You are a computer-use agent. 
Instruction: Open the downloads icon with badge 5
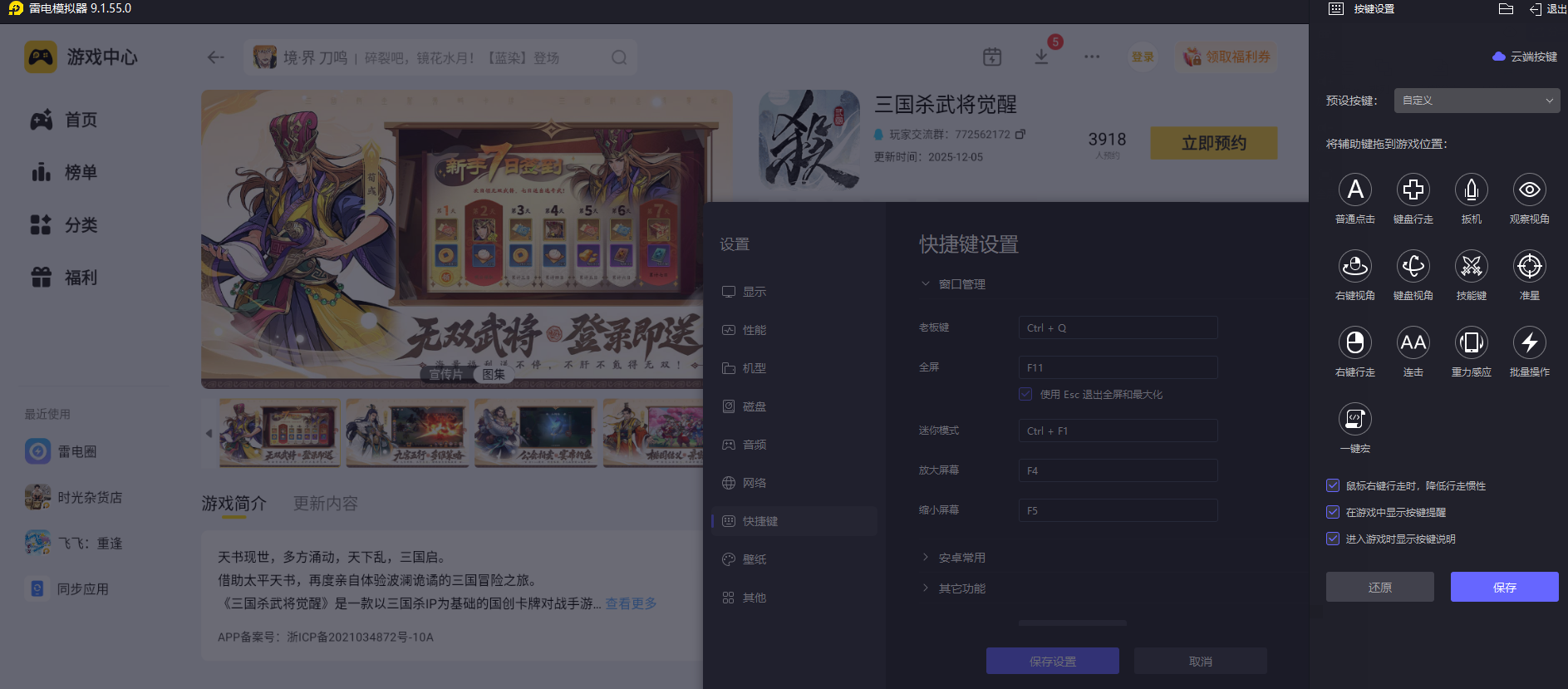(x=1041, y=57)
